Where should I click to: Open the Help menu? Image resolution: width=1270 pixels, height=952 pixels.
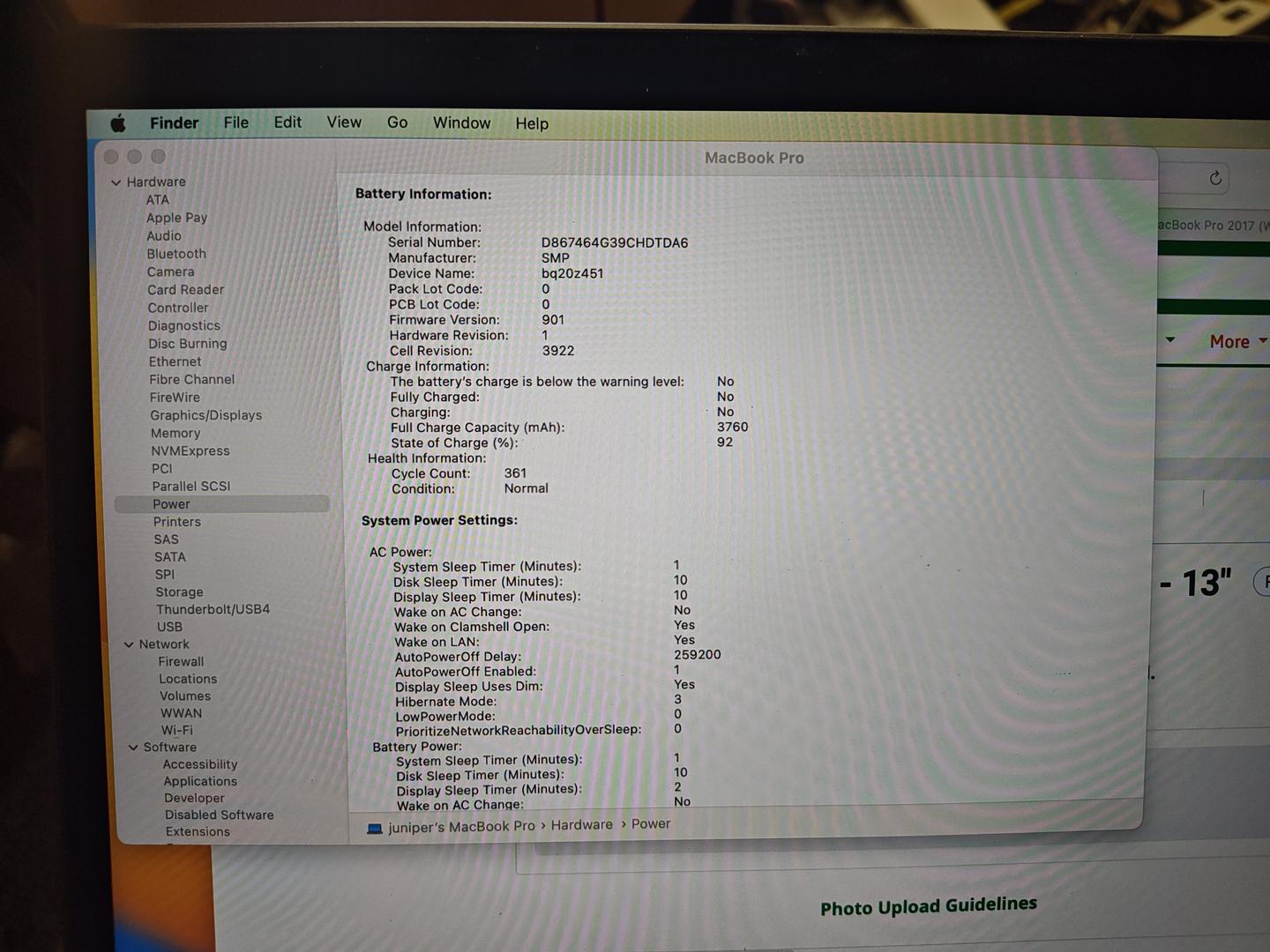pos(532,124)
